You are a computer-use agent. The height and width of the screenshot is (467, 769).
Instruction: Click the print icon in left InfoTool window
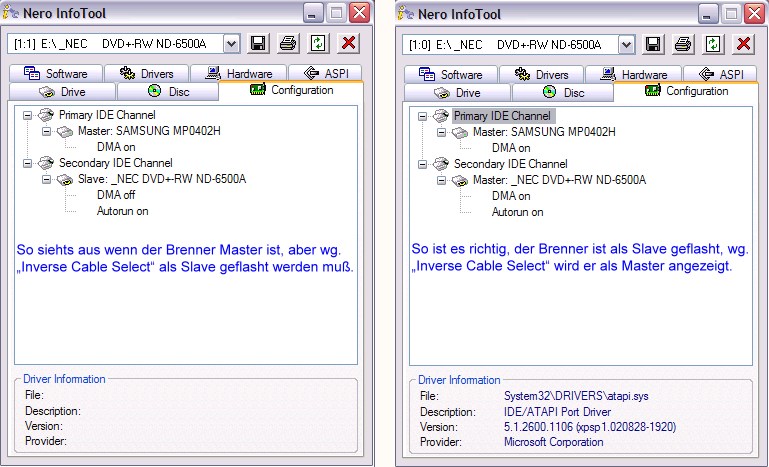coord(288,44)
